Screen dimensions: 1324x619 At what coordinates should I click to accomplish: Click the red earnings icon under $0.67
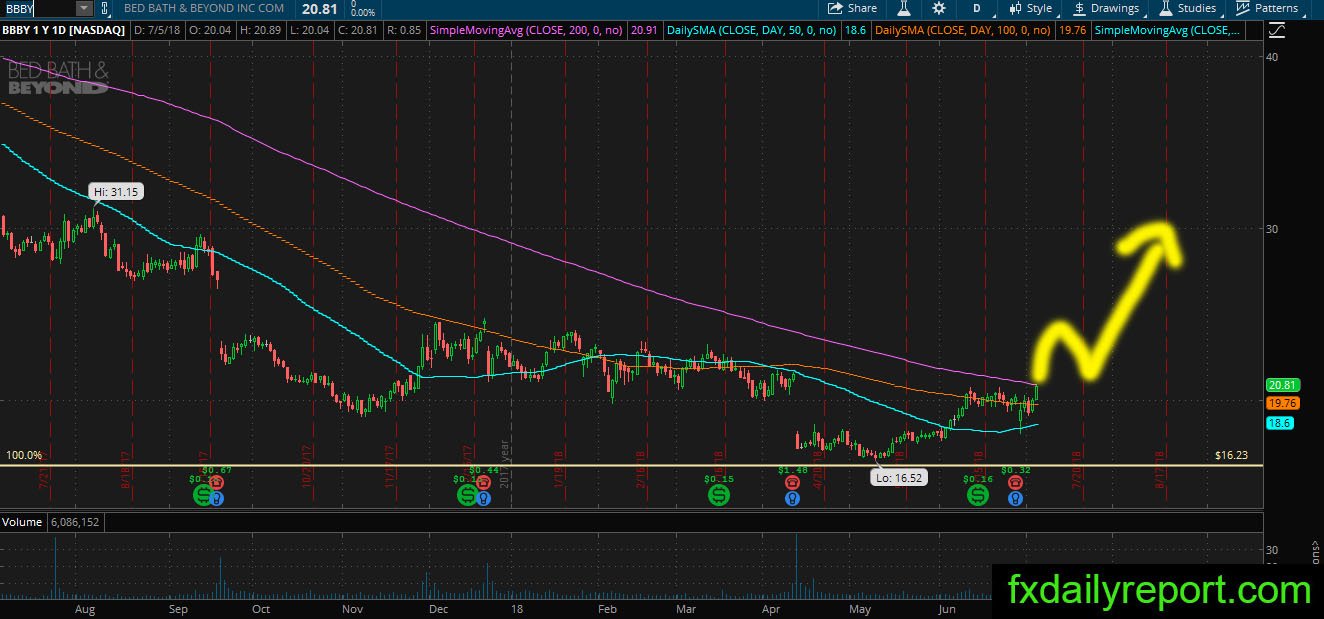(x=217, y=482)
